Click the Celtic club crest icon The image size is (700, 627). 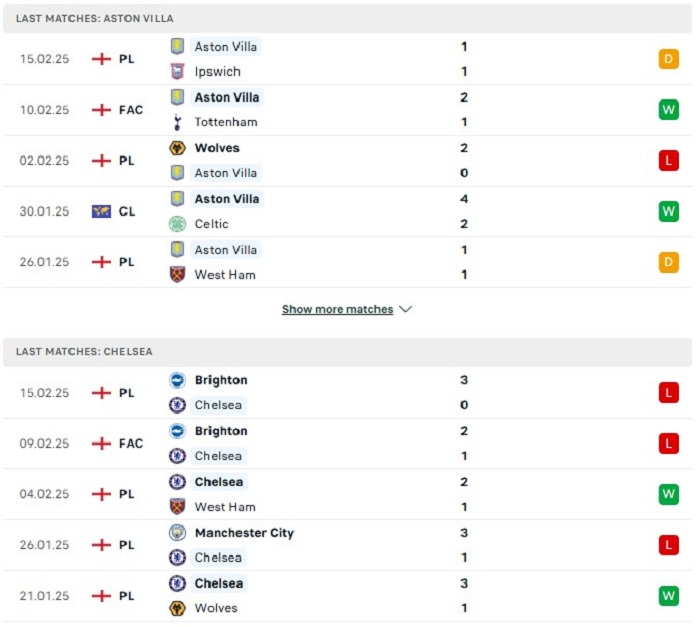coord(177,224)
